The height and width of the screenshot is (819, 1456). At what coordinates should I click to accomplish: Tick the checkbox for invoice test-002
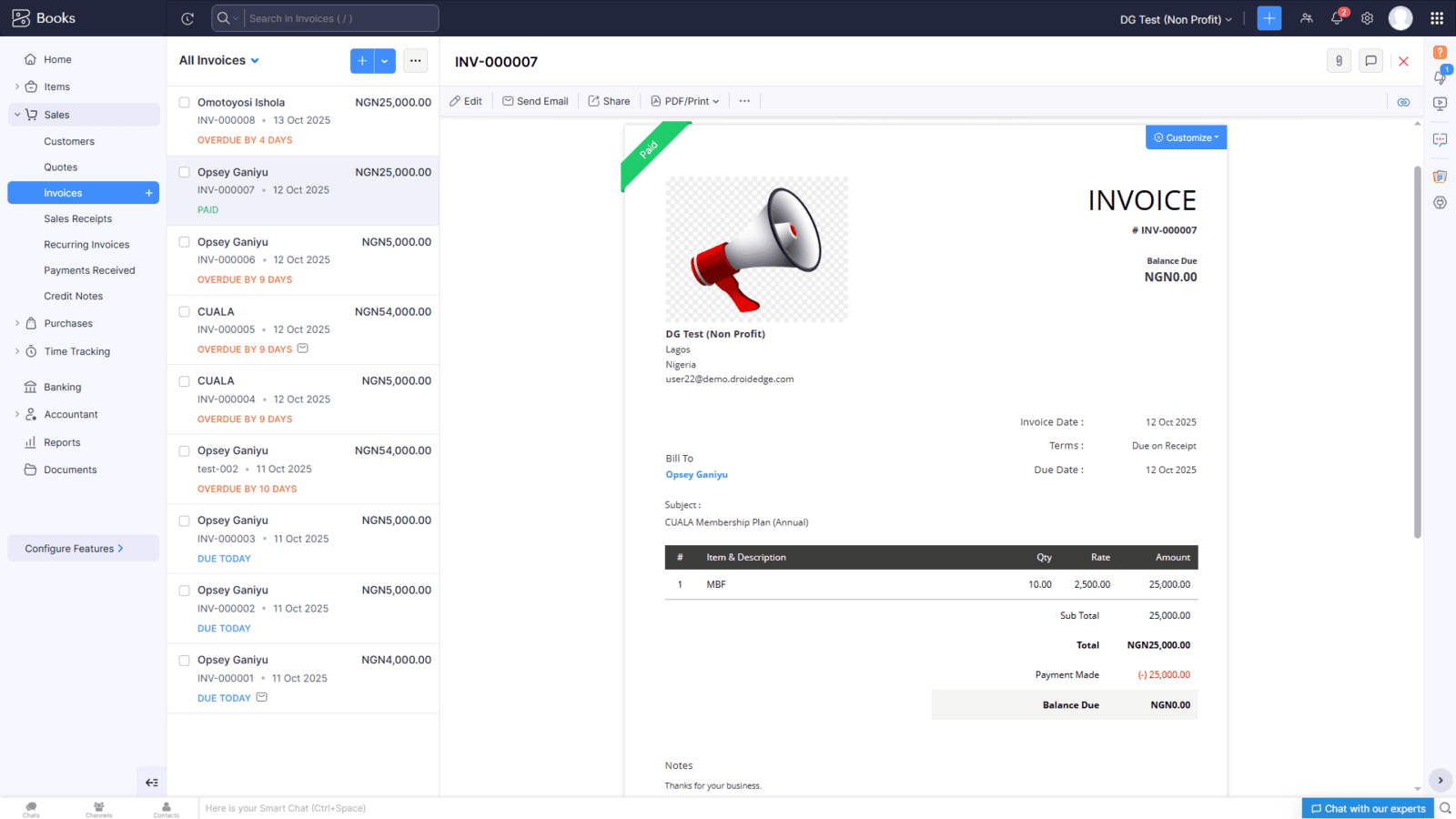[184, 451]
